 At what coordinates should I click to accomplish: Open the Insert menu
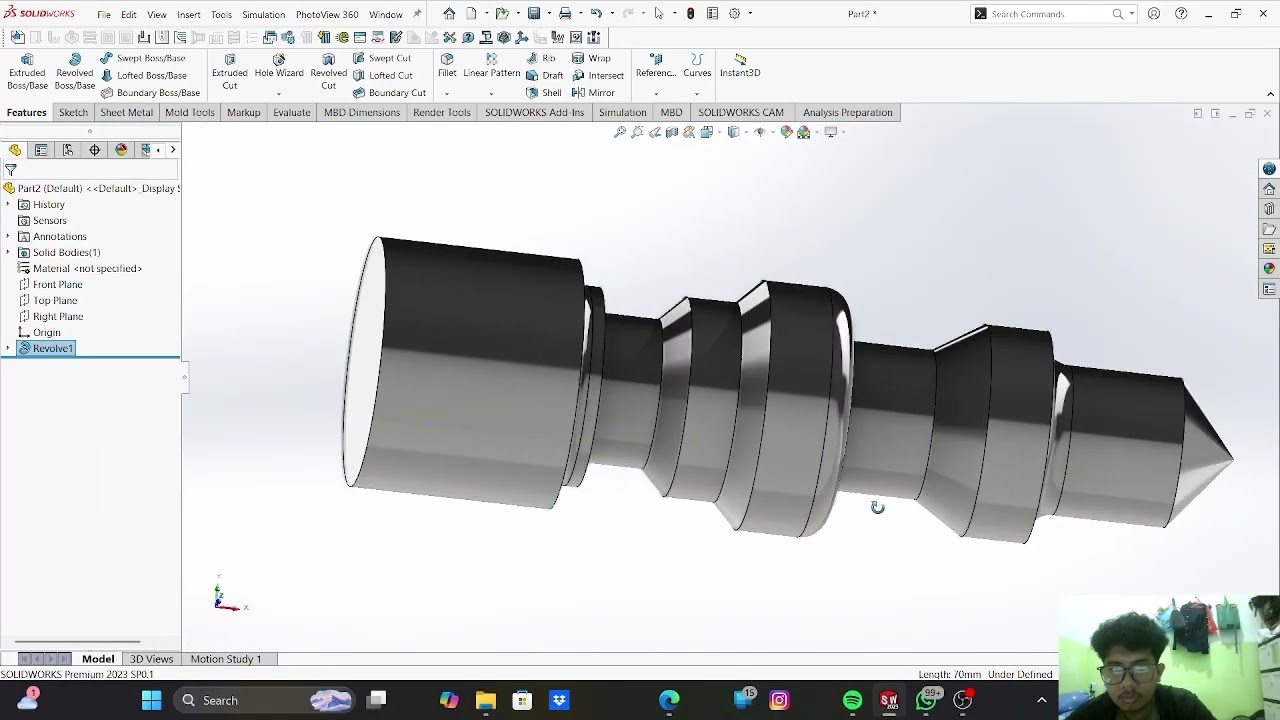tap(189, 14)
